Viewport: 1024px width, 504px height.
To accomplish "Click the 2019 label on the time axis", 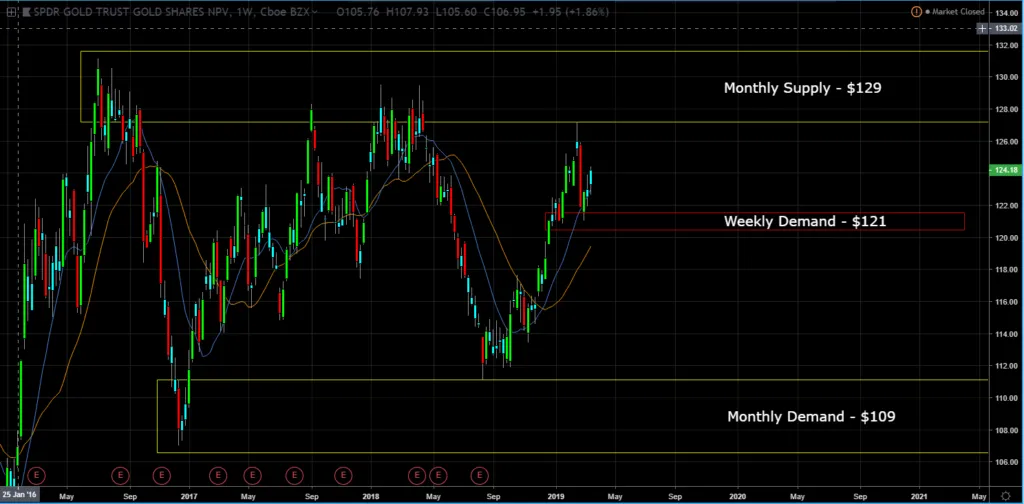I will point(556,495).
